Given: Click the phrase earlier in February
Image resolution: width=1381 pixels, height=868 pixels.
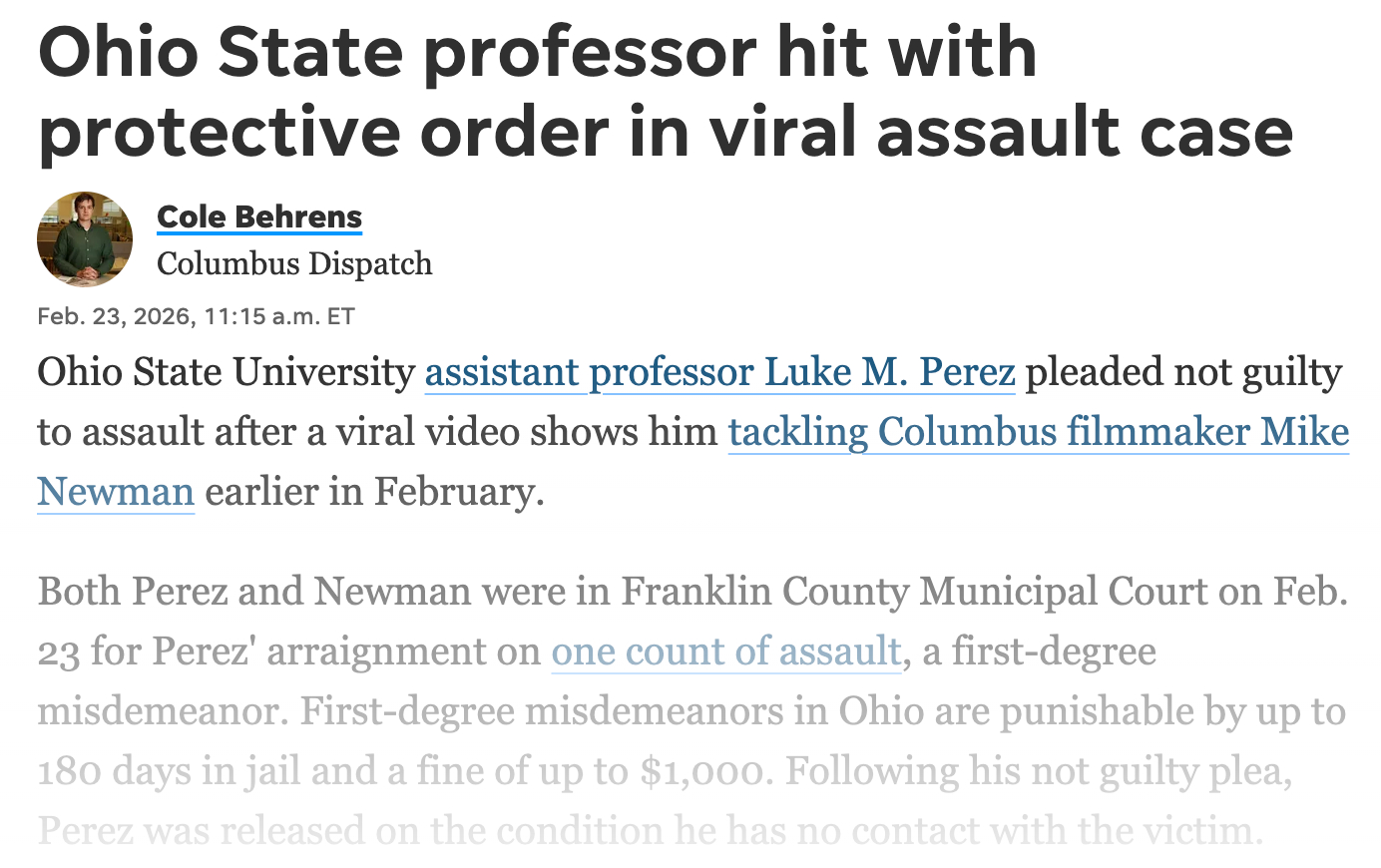Looking at the screenshot, I should point(374,492).
